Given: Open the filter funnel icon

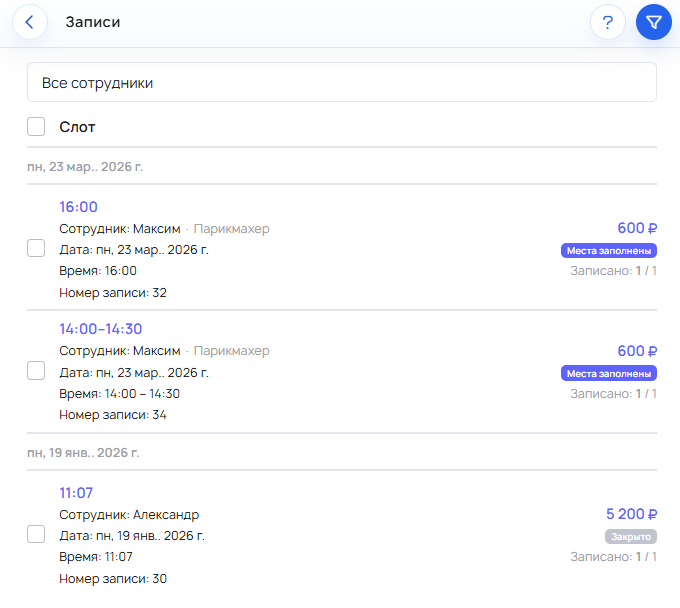Looking at the screenshot, I should click(653, 22).
